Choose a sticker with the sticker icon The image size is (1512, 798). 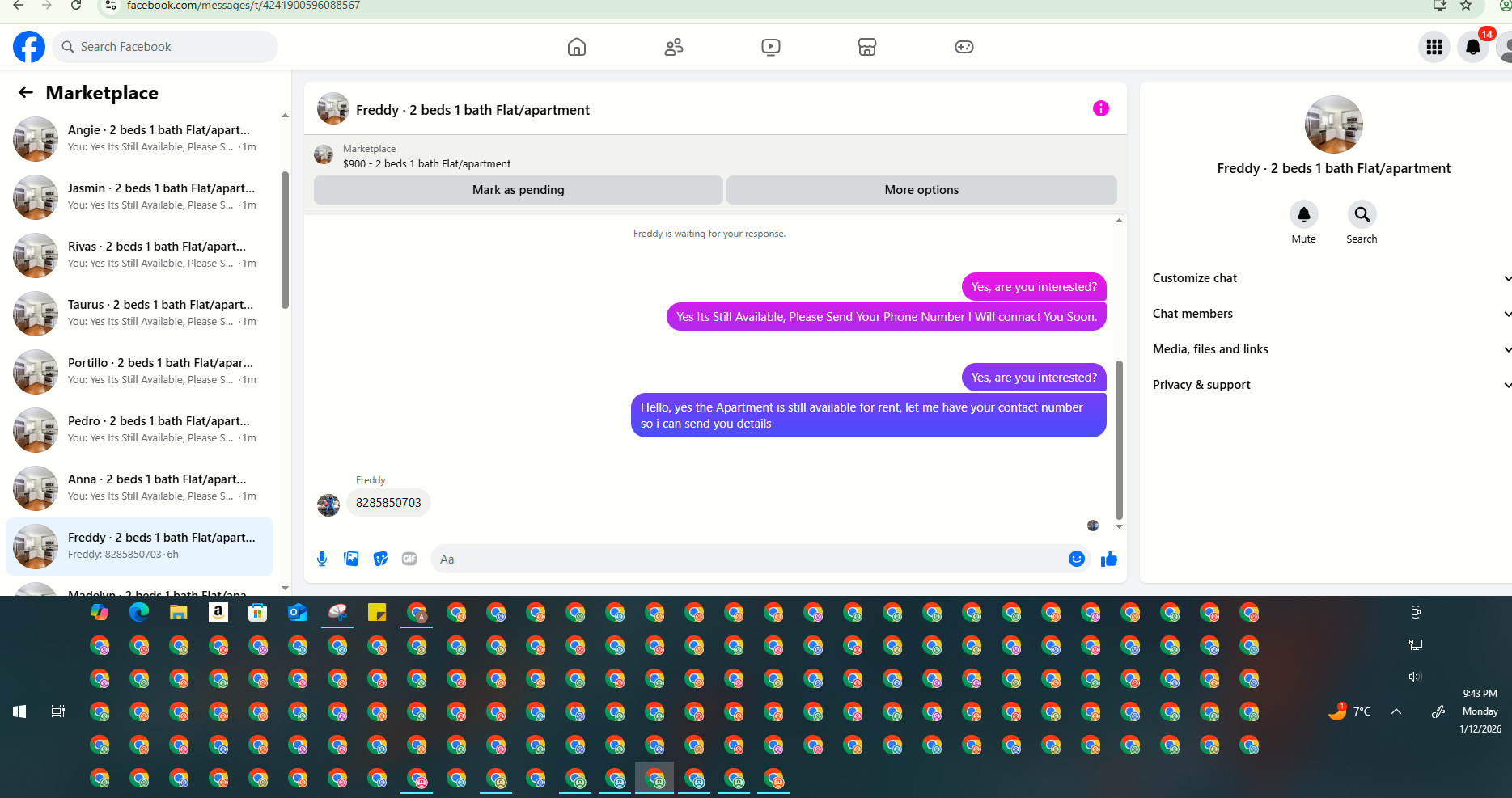[380, 559]
